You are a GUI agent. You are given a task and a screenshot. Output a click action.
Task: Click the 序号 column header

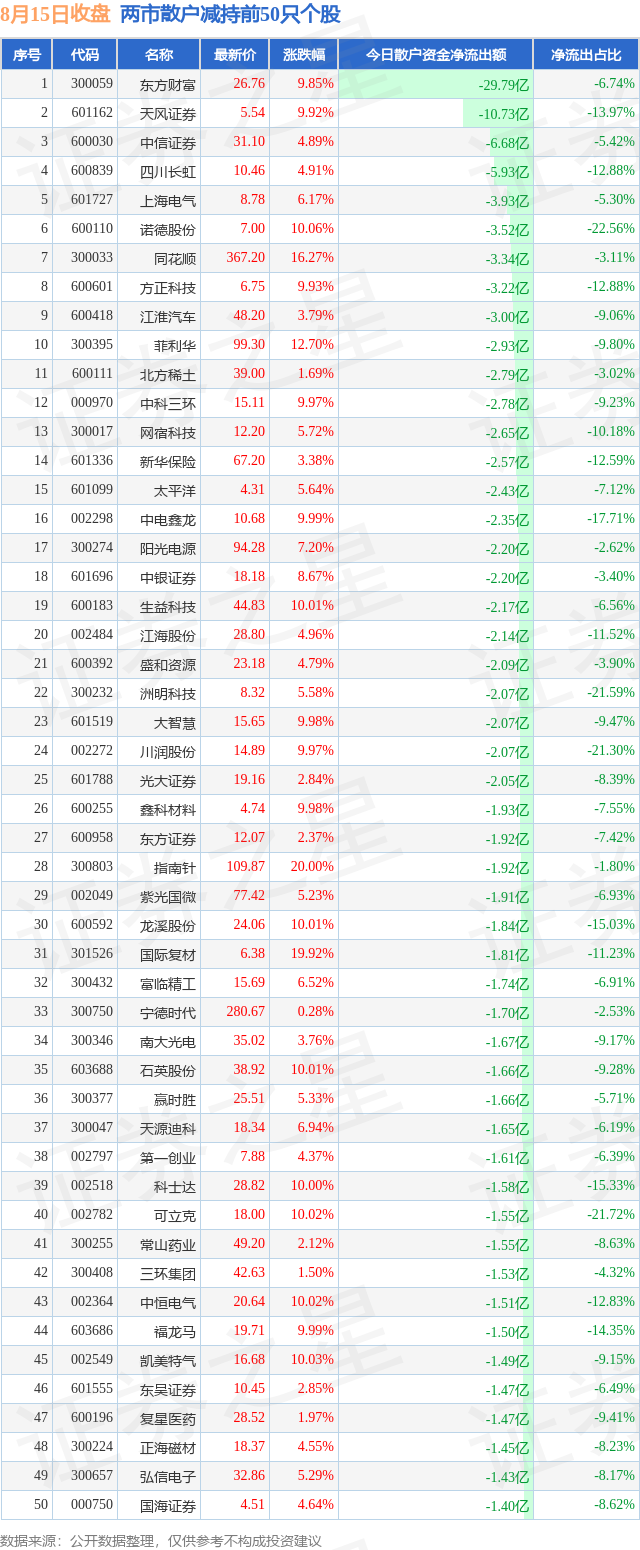tap(26, 55)
